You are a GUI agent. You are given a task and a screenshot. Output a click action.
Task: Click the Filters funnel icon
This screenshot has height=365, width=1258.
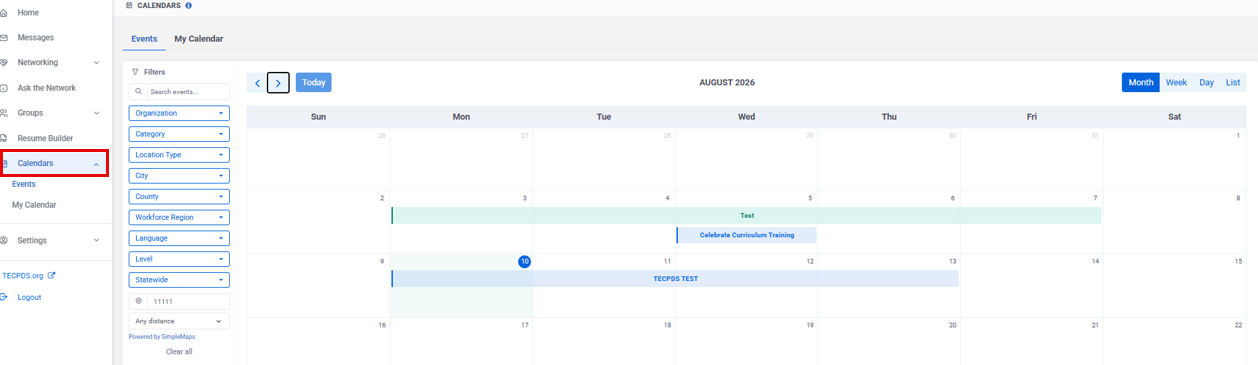click(135, 72)
